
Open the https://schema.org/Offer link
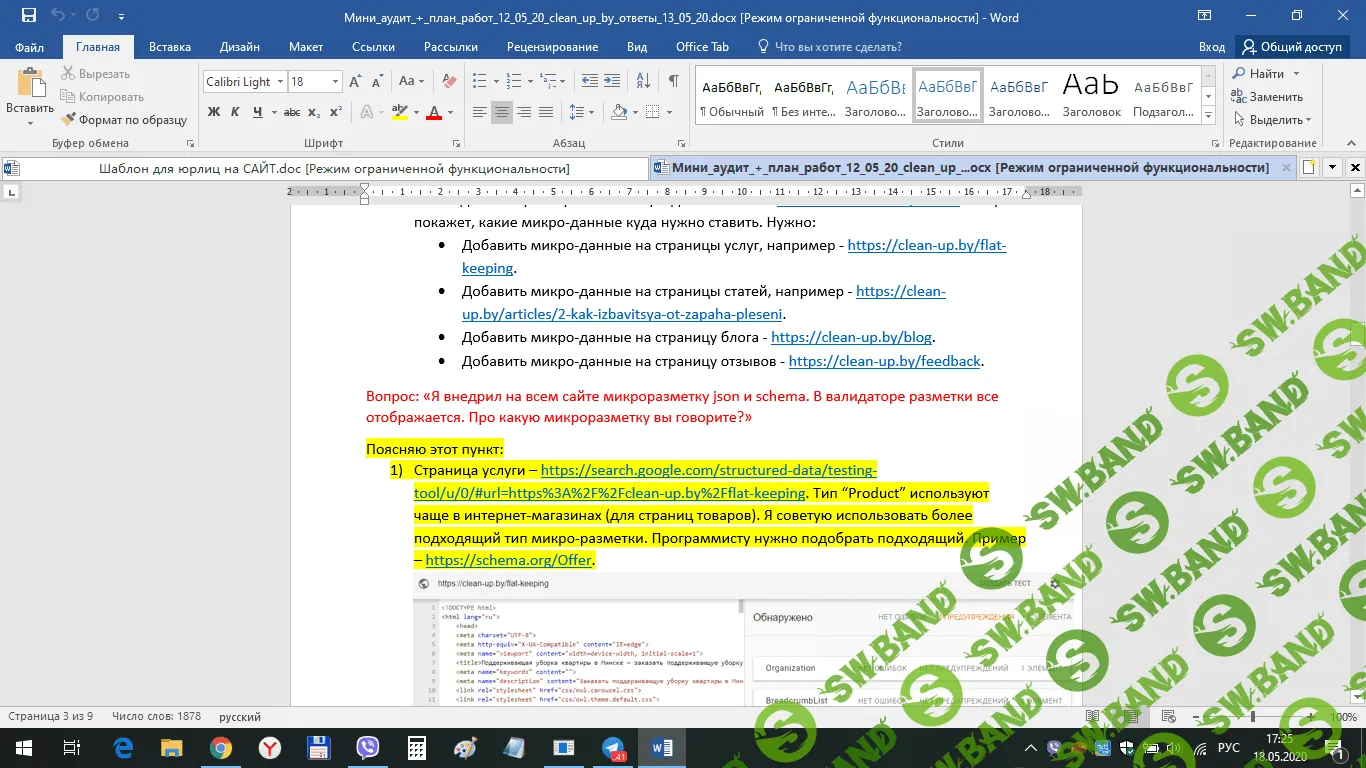point(509,560)
